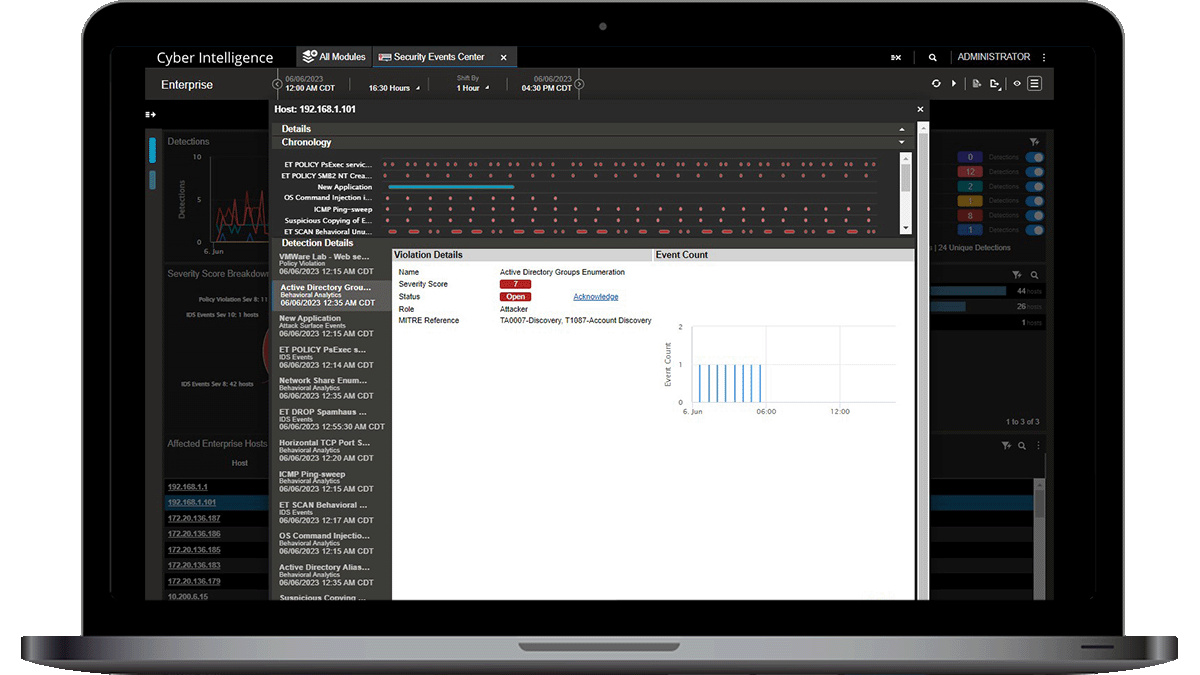
Task: Click the refresh icon in the toolbar
Action: (x=936, y=85)
